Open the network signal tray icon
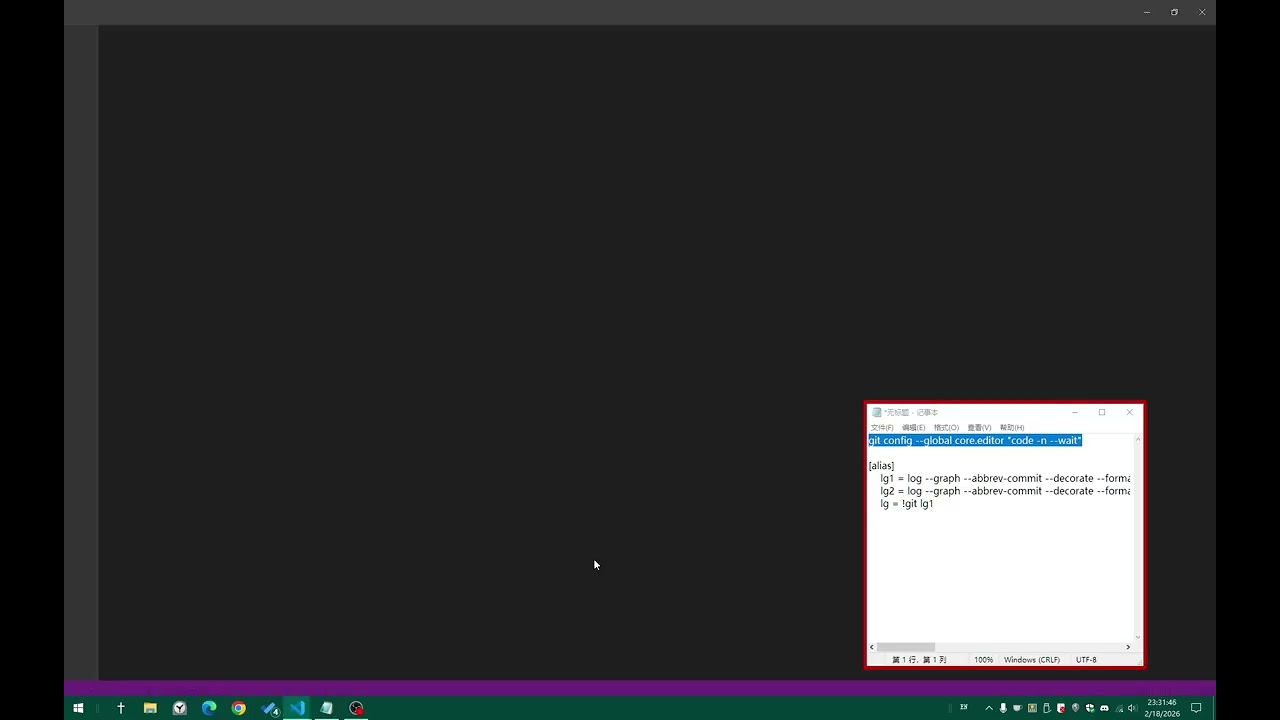 coord(1119,708)
